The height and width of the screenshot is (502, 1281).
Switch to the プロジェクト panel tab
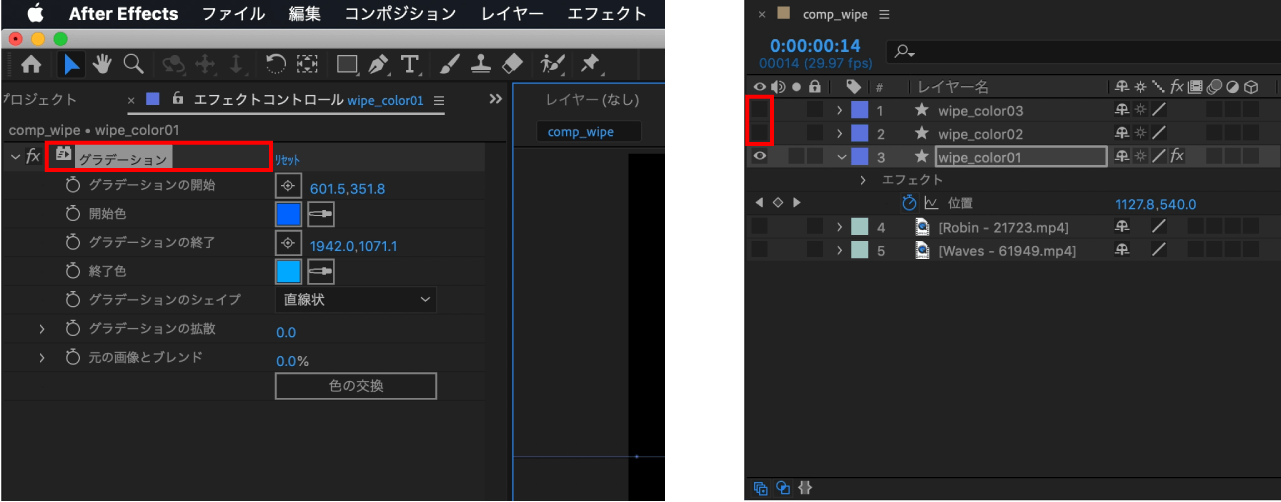38,100
